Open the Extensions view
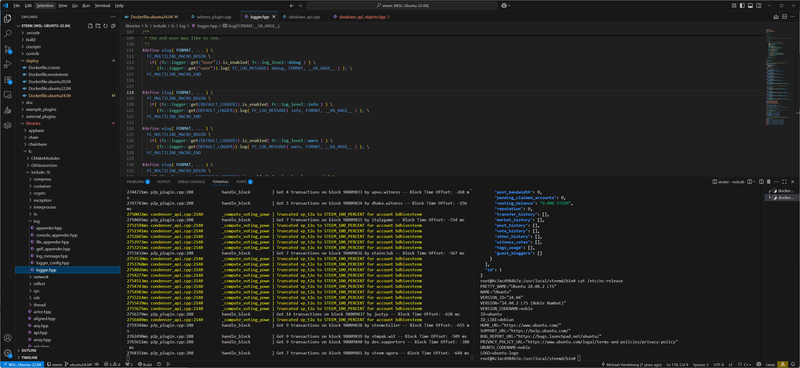The image size is (800, 368). (x=8, y=80)
